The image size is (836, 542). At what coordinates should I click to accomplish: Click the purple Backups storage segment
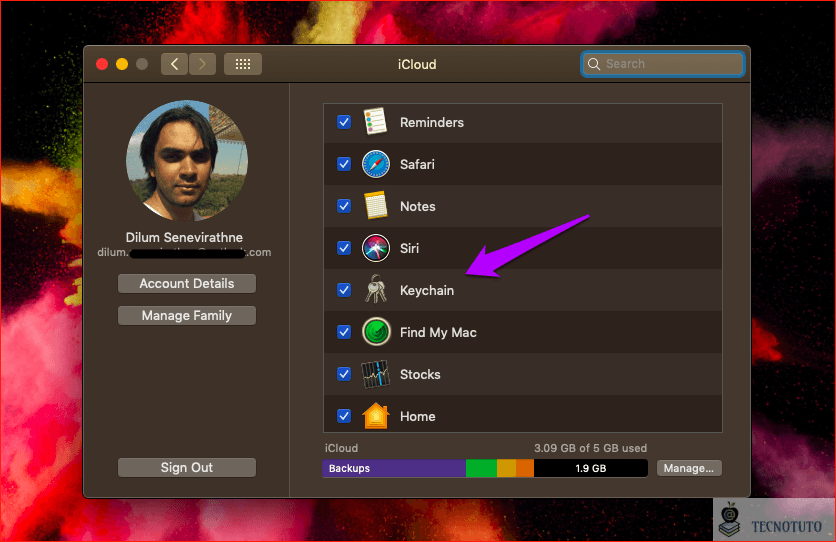coord(394,468)
